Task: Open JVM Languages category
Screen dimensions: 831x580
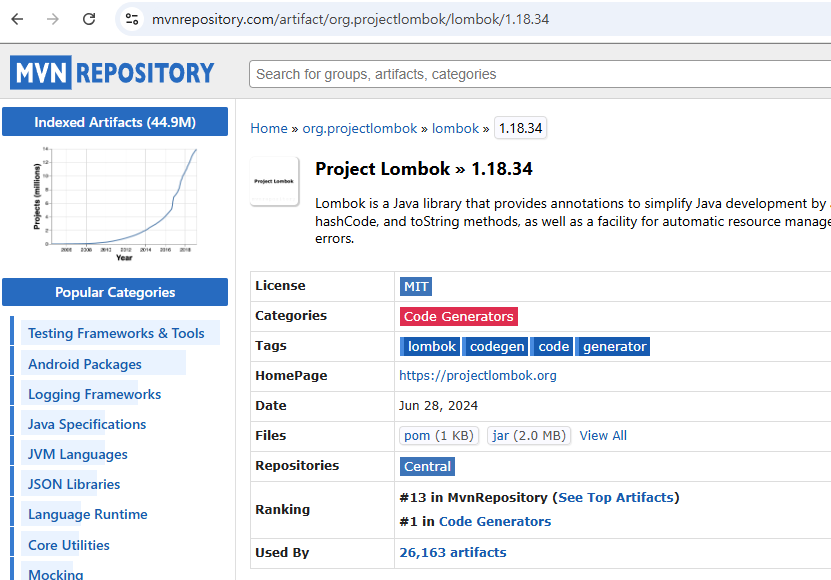Action: (77, 454)
